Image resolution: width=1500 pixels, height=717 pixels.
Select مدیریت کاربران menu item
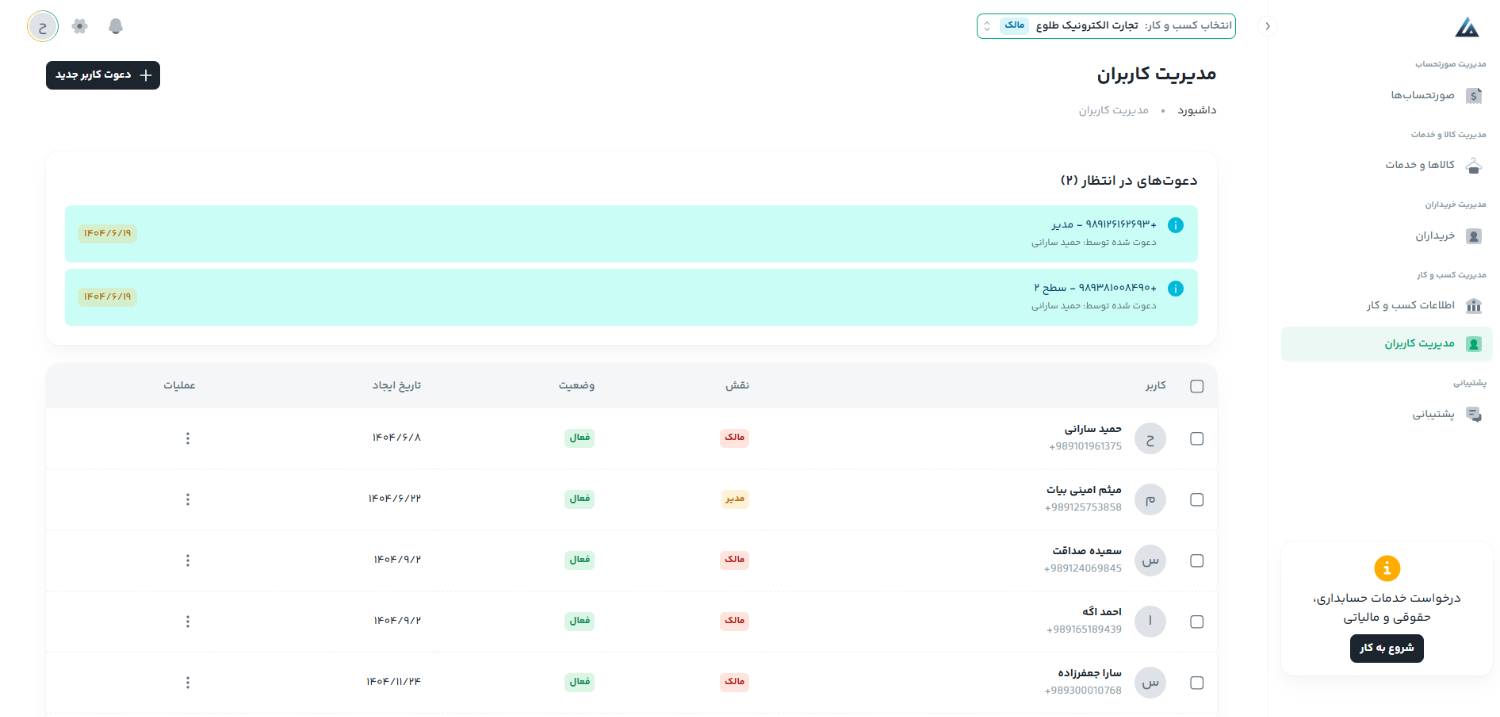1387,344
